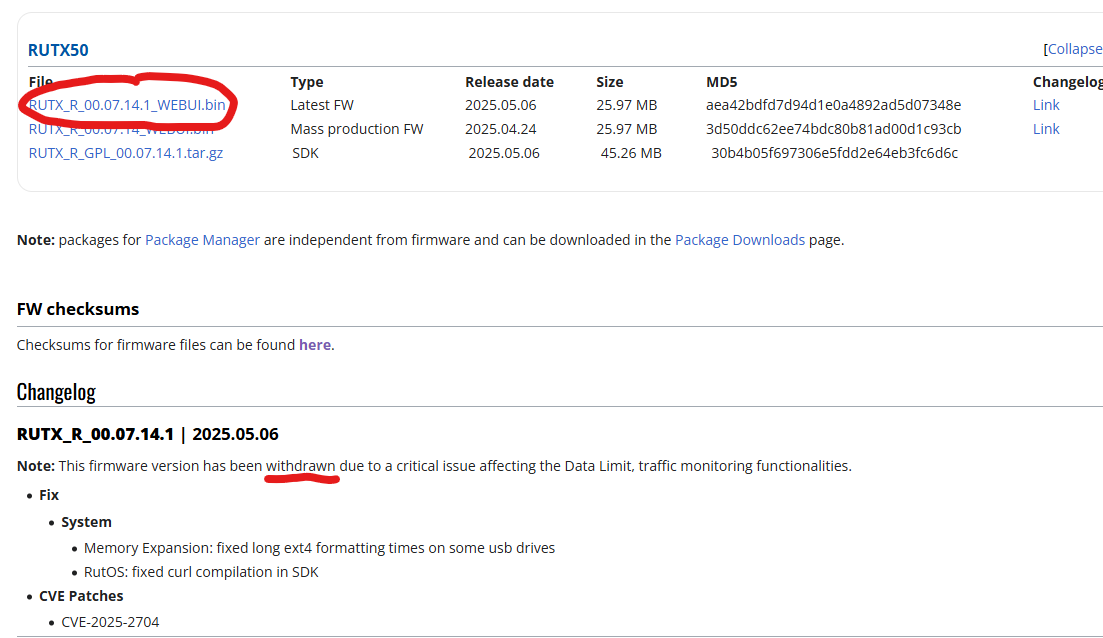Collapse the RUTX50 firmware table

(1075, 49)
